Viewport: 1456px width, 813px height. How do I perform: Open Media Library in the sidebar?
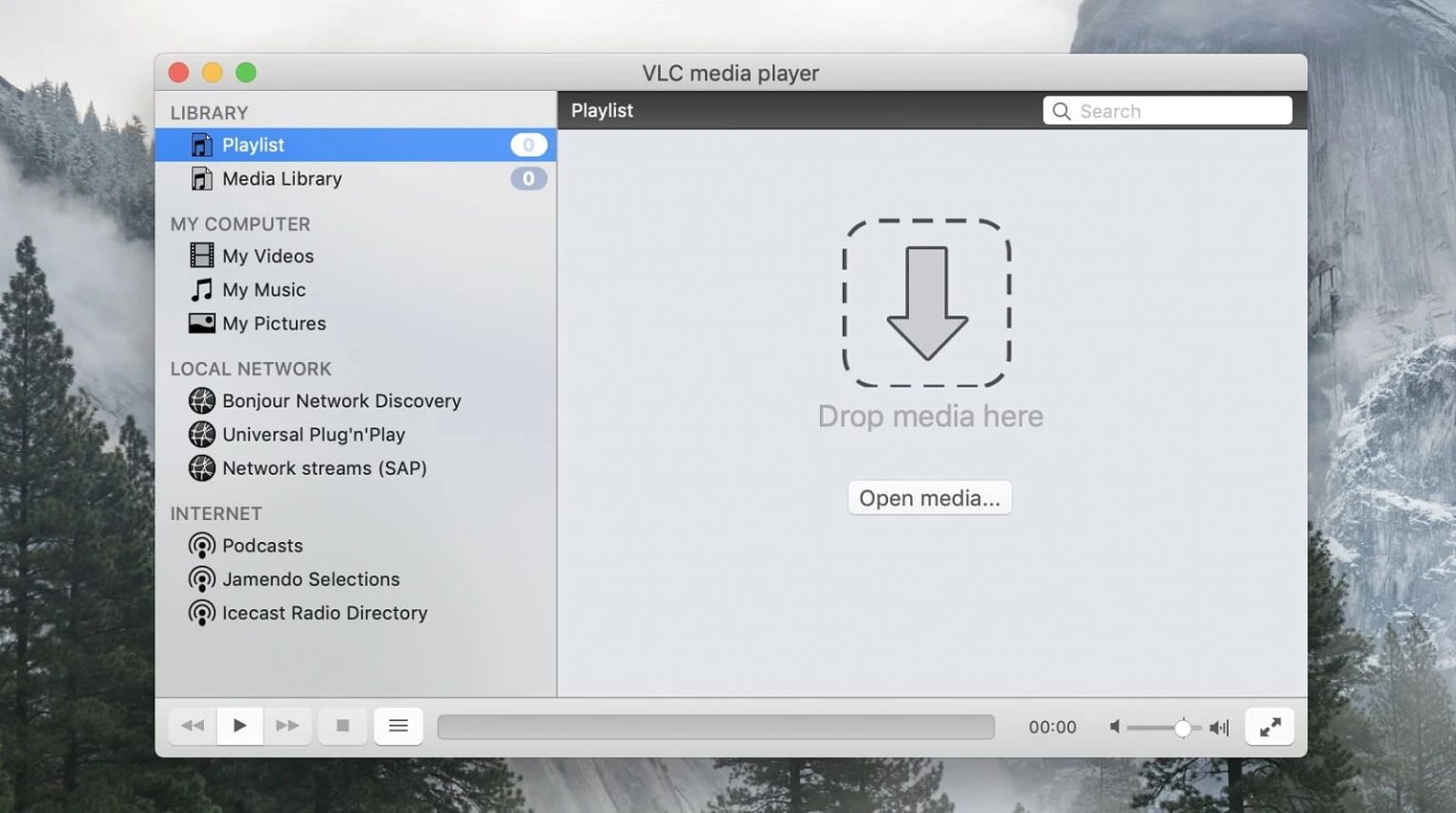pos(282,178)
